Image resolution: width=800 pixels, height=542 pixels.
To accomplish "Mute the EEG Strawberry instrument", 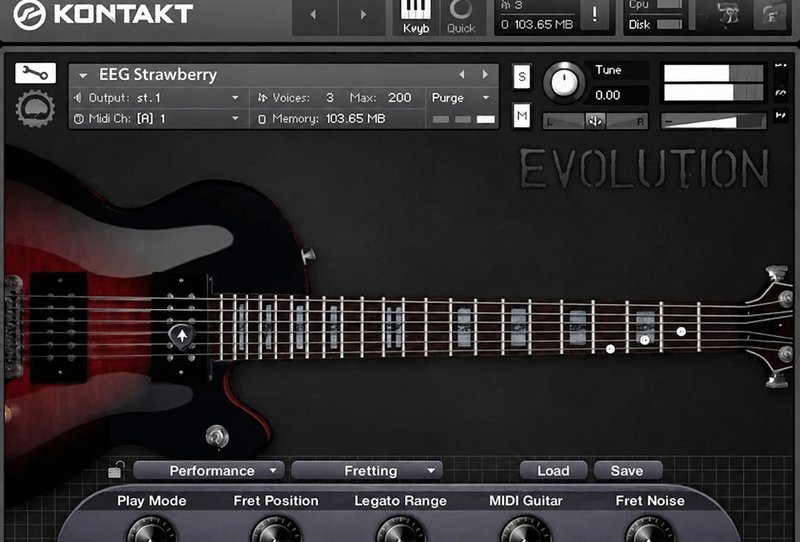I will tap(521, 115).
